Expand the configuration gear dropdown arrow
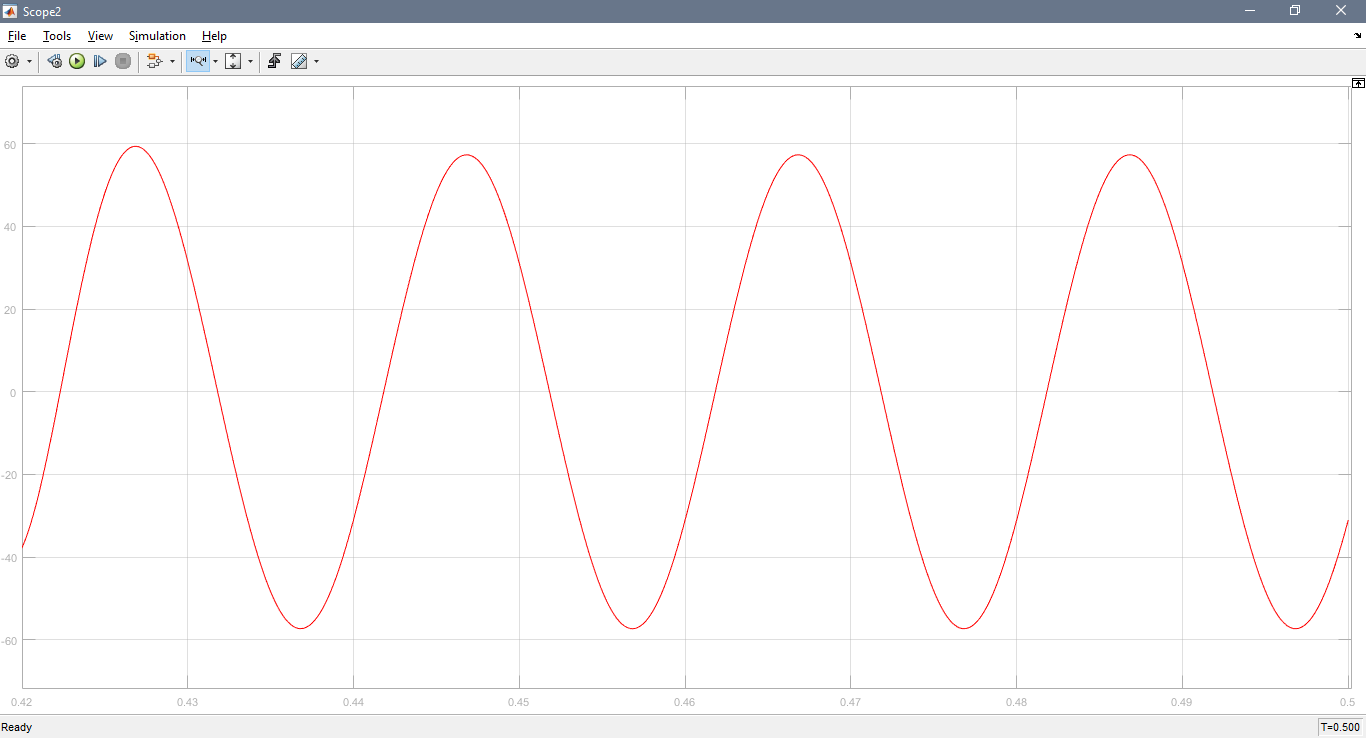This screenshot has height=738, width=1366. [x=29, y=61]
